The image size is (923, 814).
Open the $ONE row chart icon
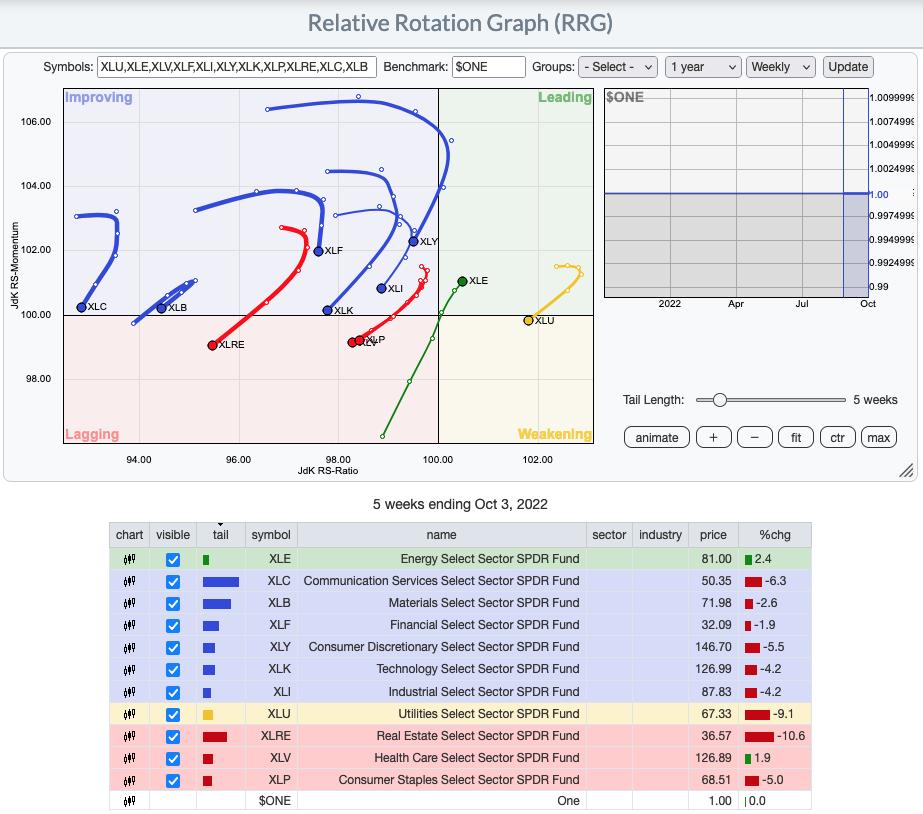[x=130, y=801]
